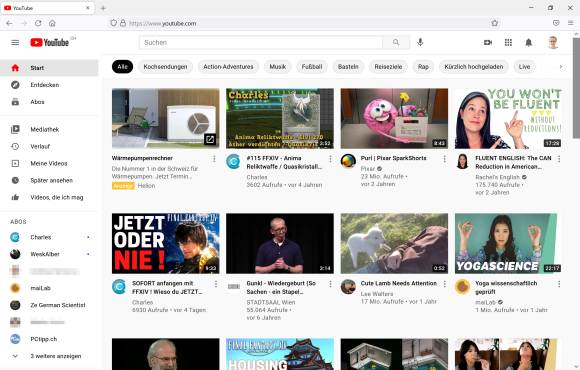Click the YouTube logo

(x=50, y=43)
